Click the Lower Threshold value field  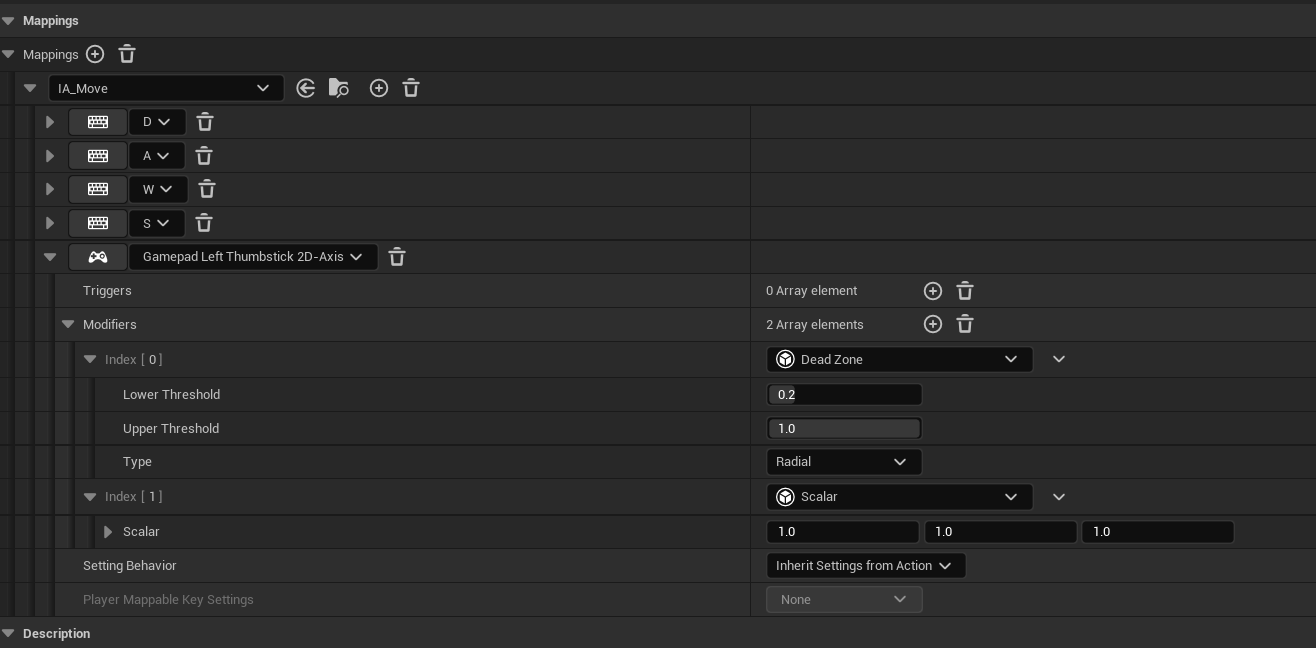[843, 395]
